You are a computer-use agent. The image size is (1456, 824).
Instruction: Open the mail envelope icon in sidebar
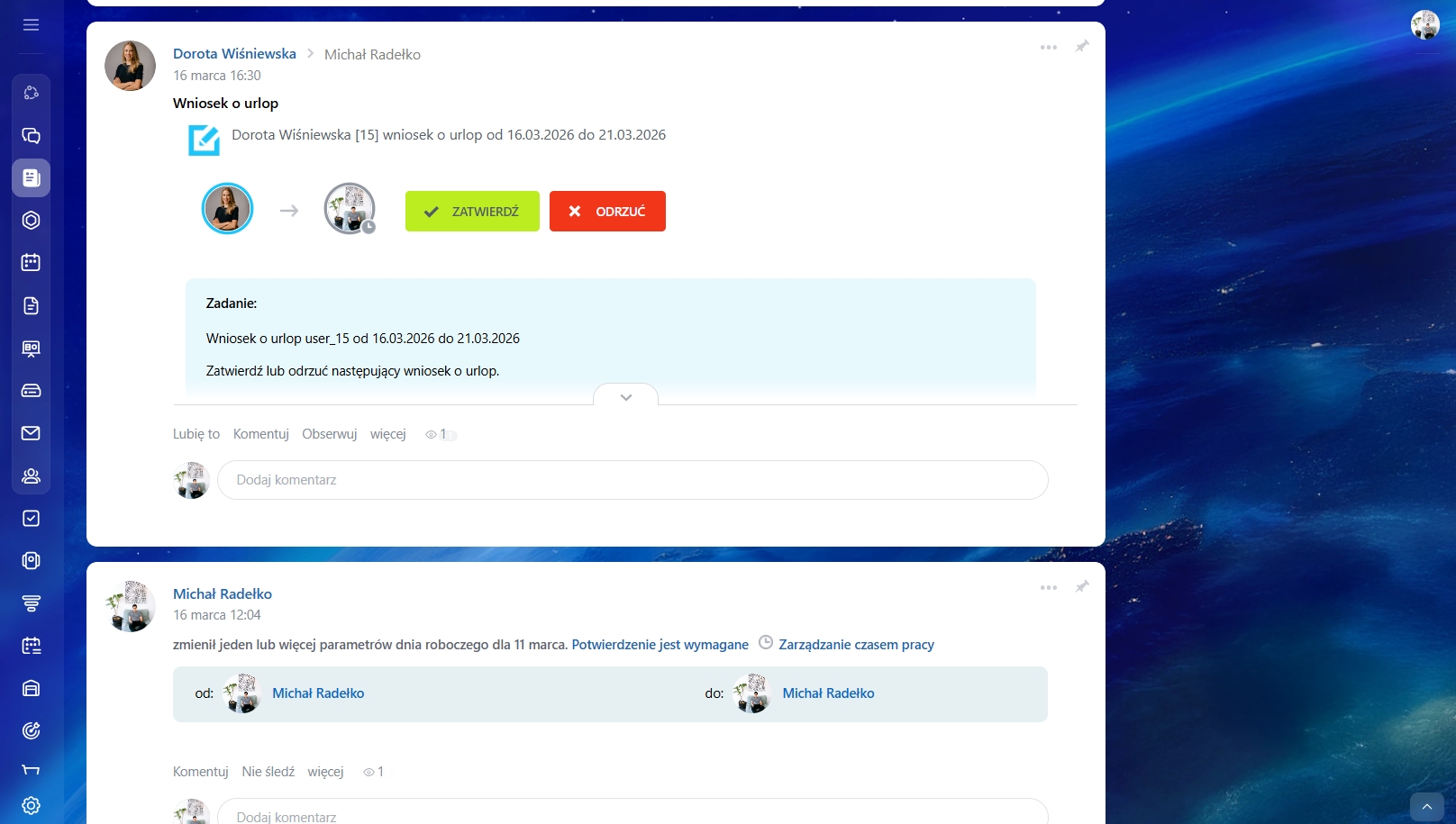point(31,433)
